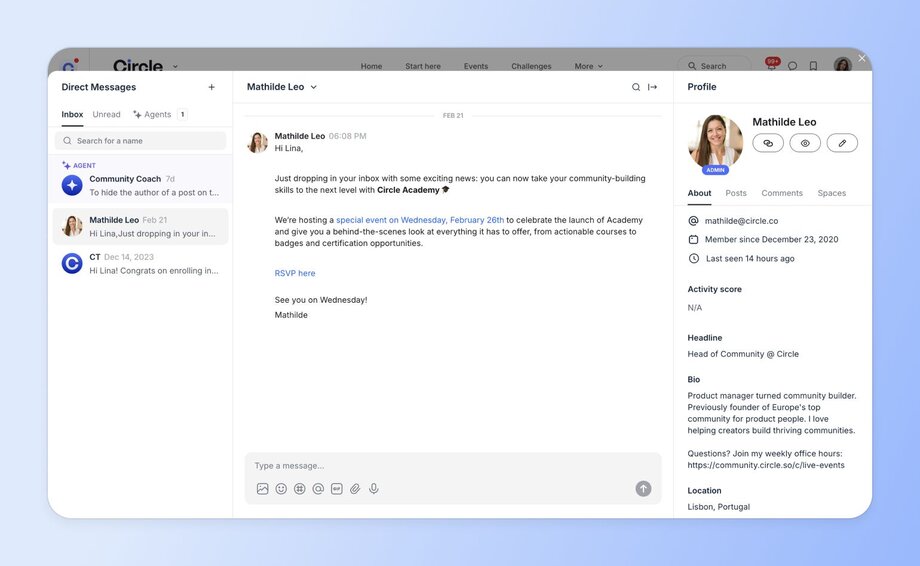Select the Comments profile tab
Viewport: 920px width, 566px height.
pos(782,193)
